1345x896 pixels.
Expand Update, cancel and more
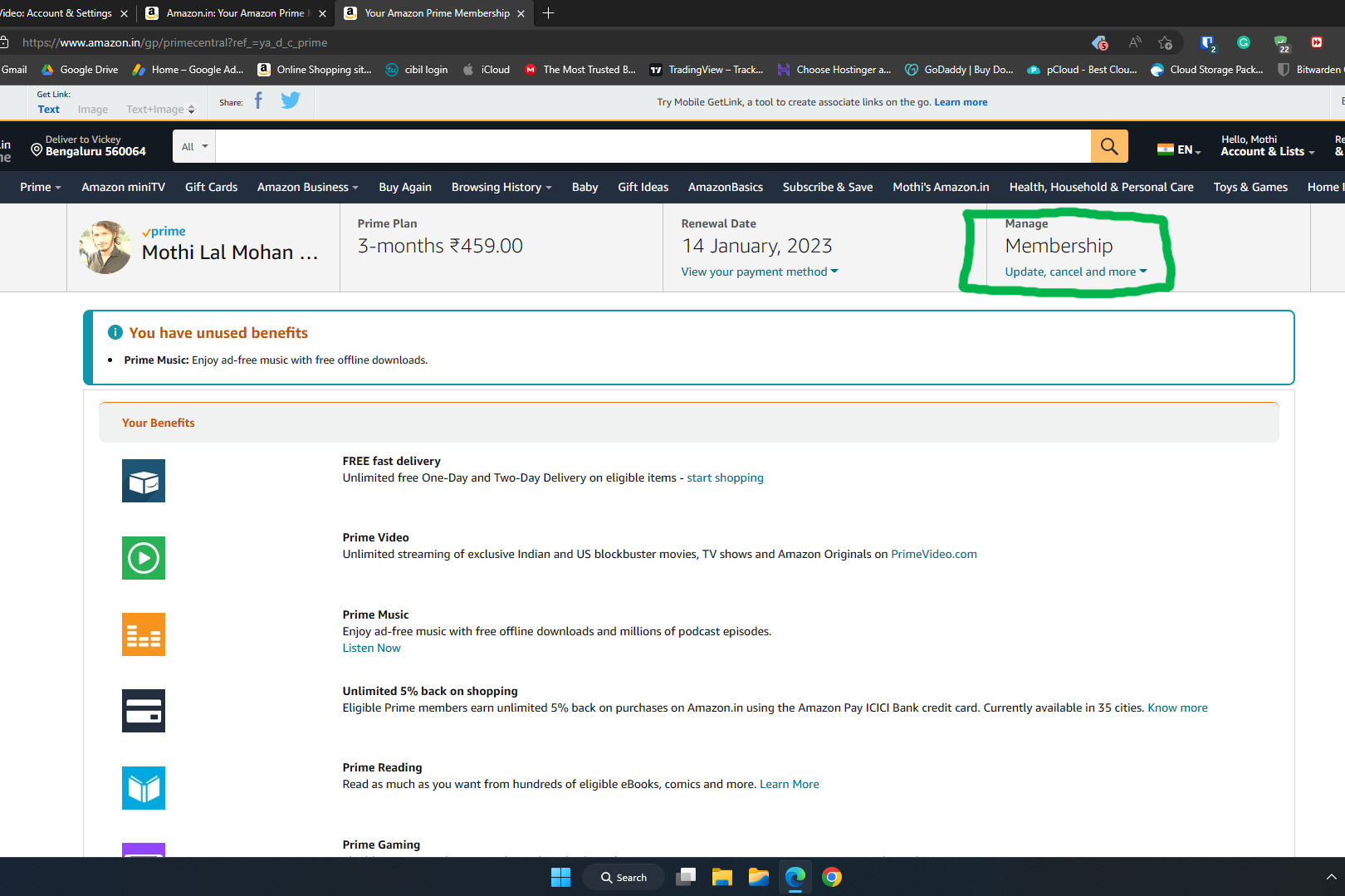(1076, 272)
